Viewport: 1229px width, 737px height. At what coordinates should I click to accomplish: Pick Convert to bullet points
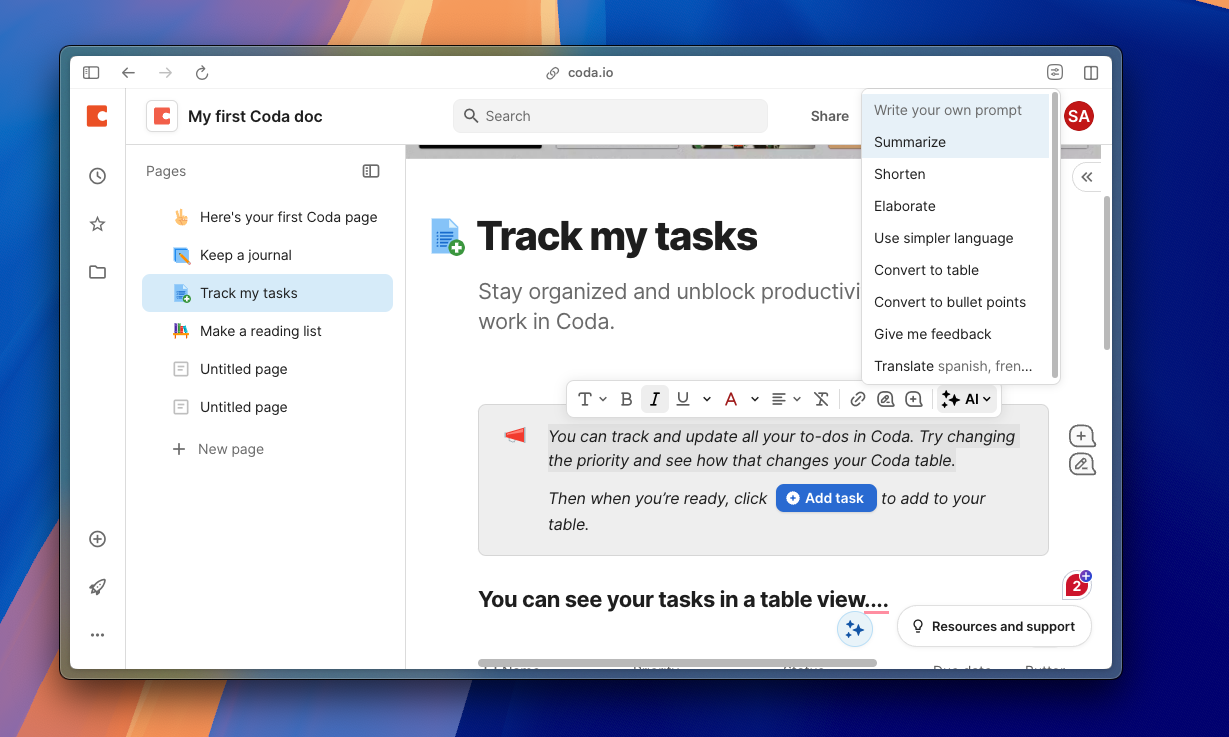956,302
